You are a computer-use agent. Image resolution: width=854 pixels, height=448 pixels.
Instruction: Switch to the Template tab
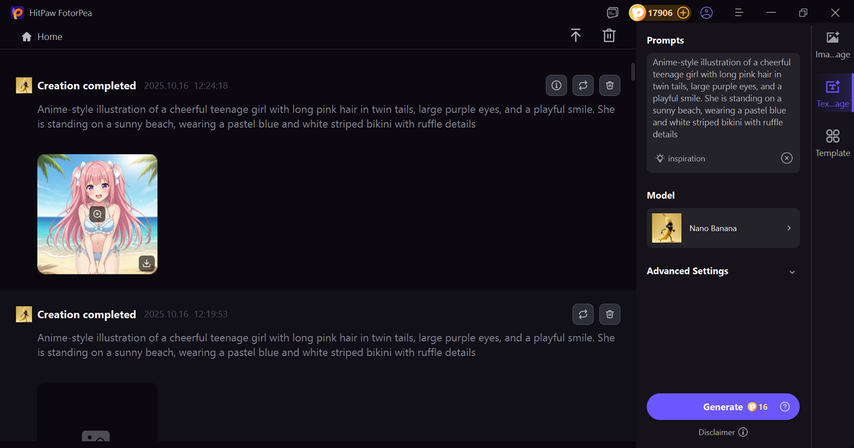point(832,143)
